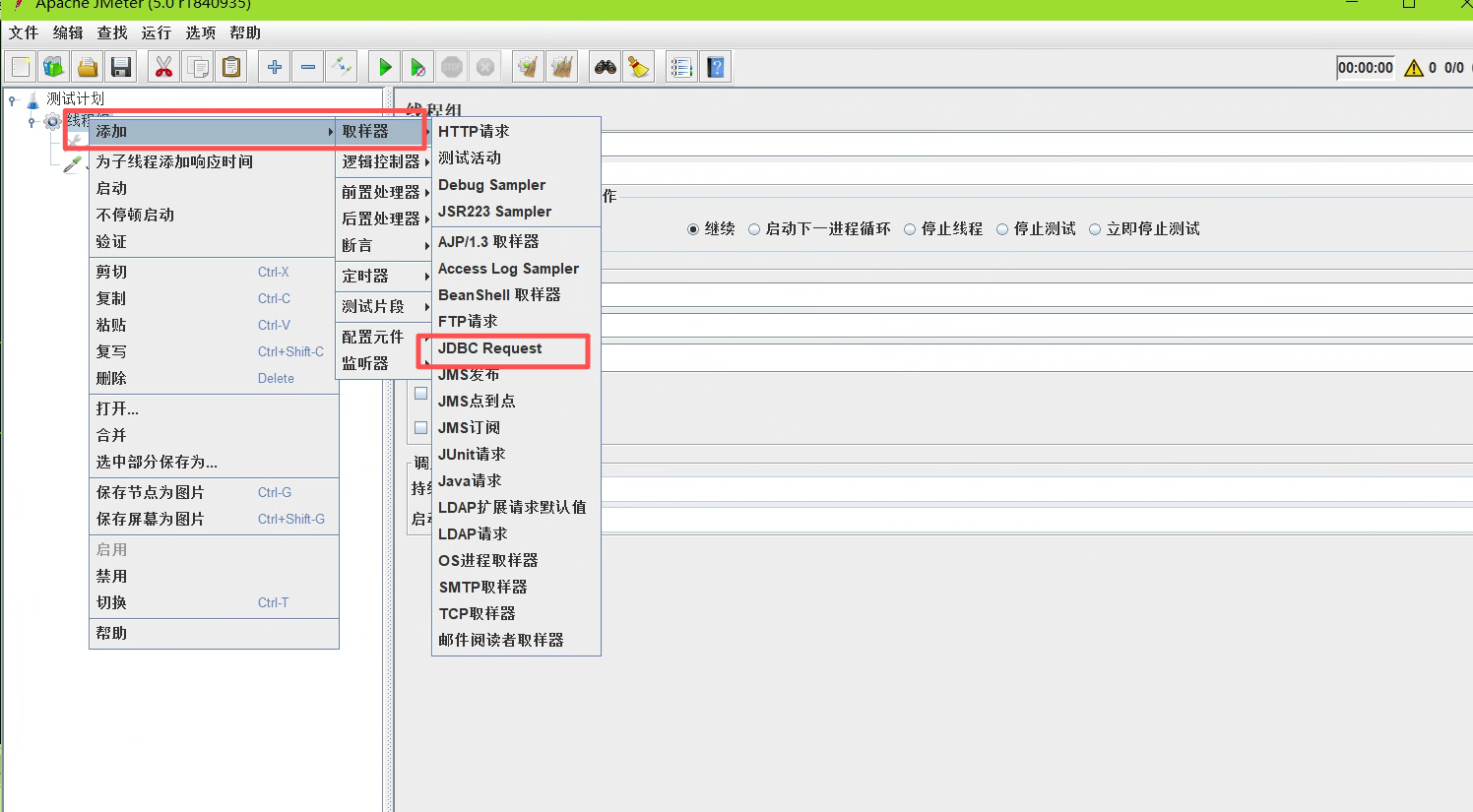Collapse the 测试计划 tree node
This screenshot has width=1473, height=812.
13,99
